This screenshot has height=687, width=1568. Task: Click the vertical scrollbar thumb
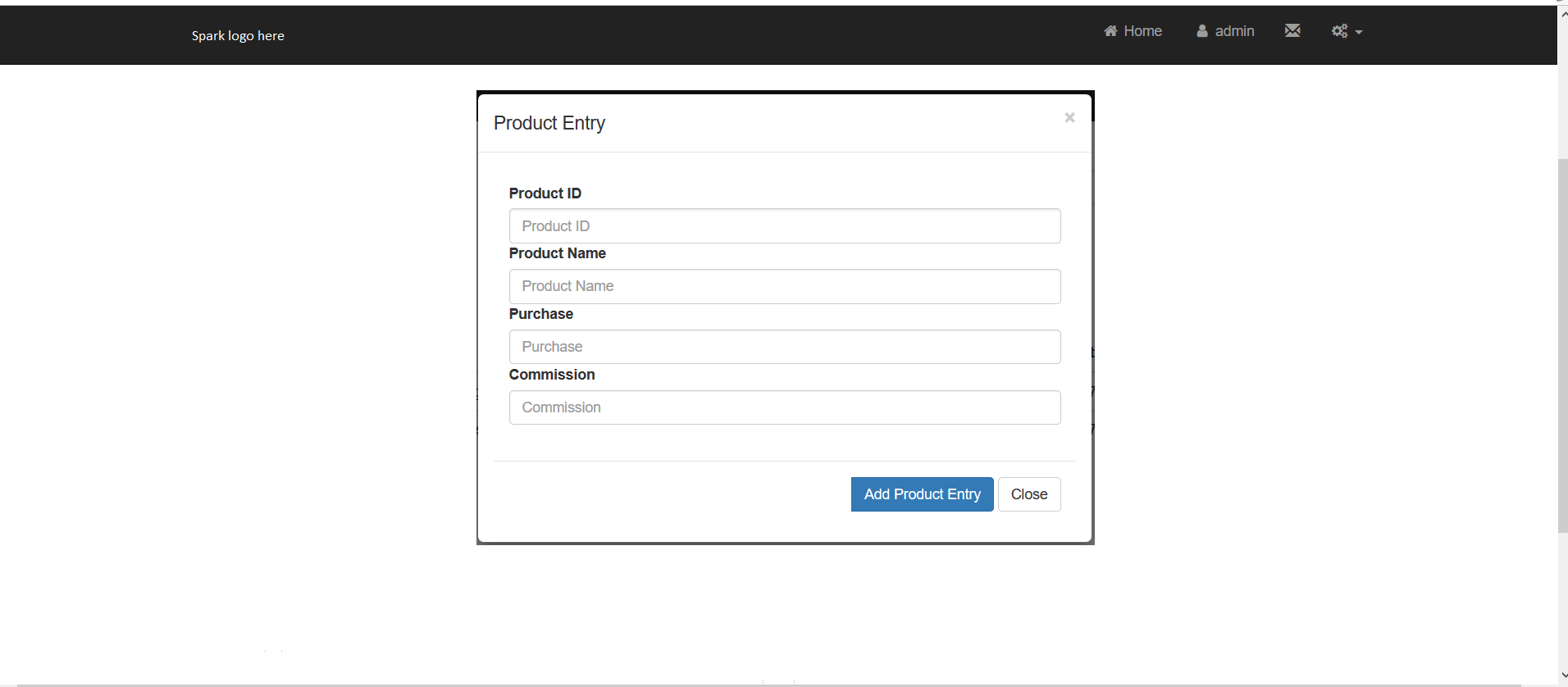point(1563,344)
